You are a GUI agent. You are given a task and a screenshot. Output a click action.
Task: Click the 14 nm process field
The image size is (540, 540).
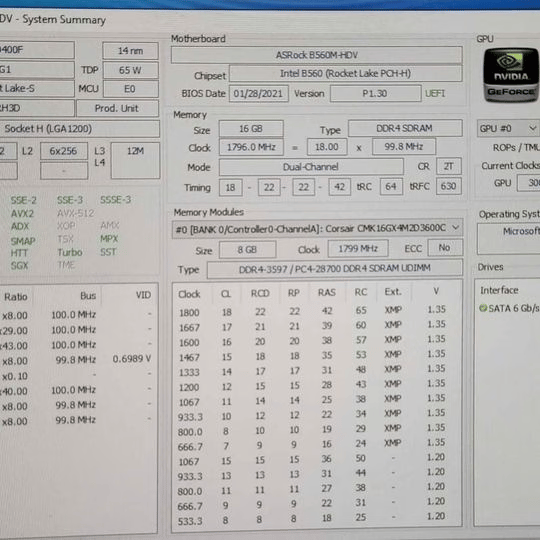pos(130,51)
